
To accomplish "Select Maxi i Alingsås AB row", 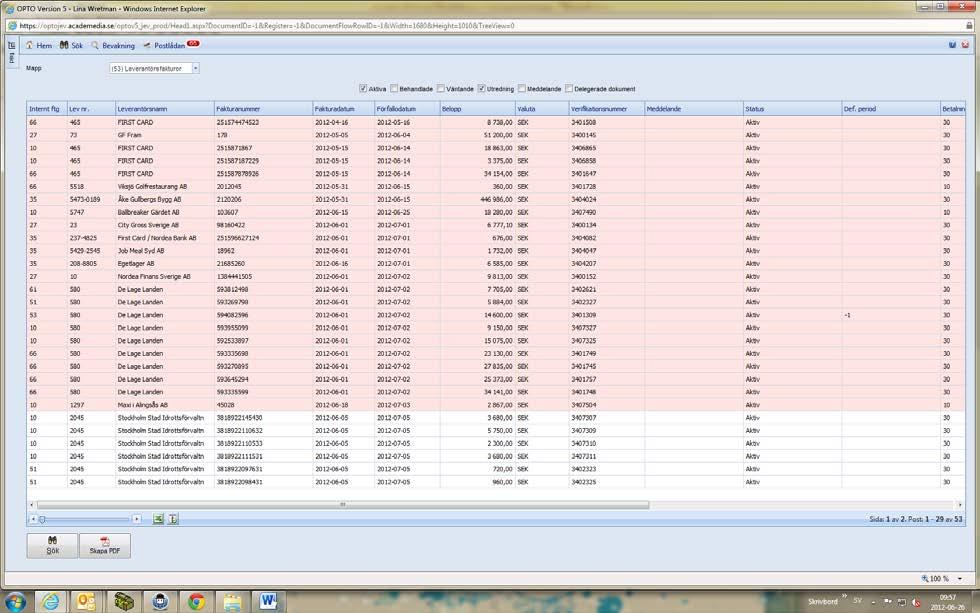I will pyautogui.click(x=496, y=405).
